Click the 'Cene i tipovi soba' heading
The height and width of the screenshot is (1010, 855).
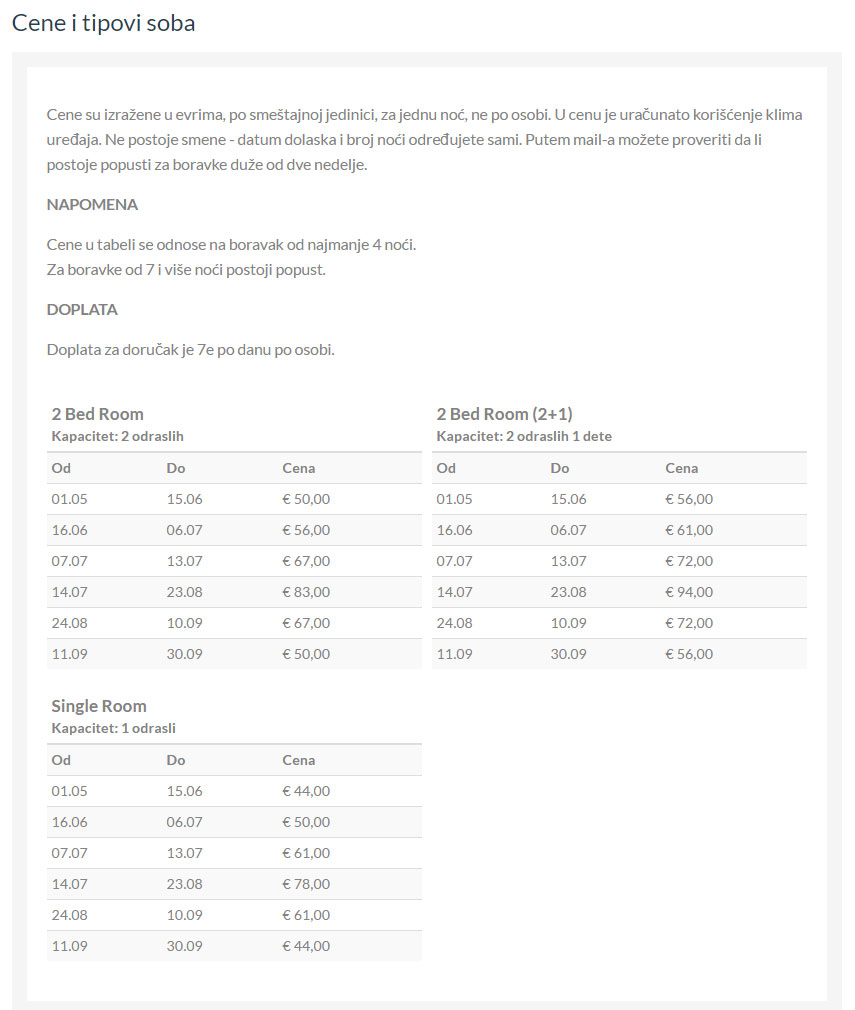pos(103,23)
